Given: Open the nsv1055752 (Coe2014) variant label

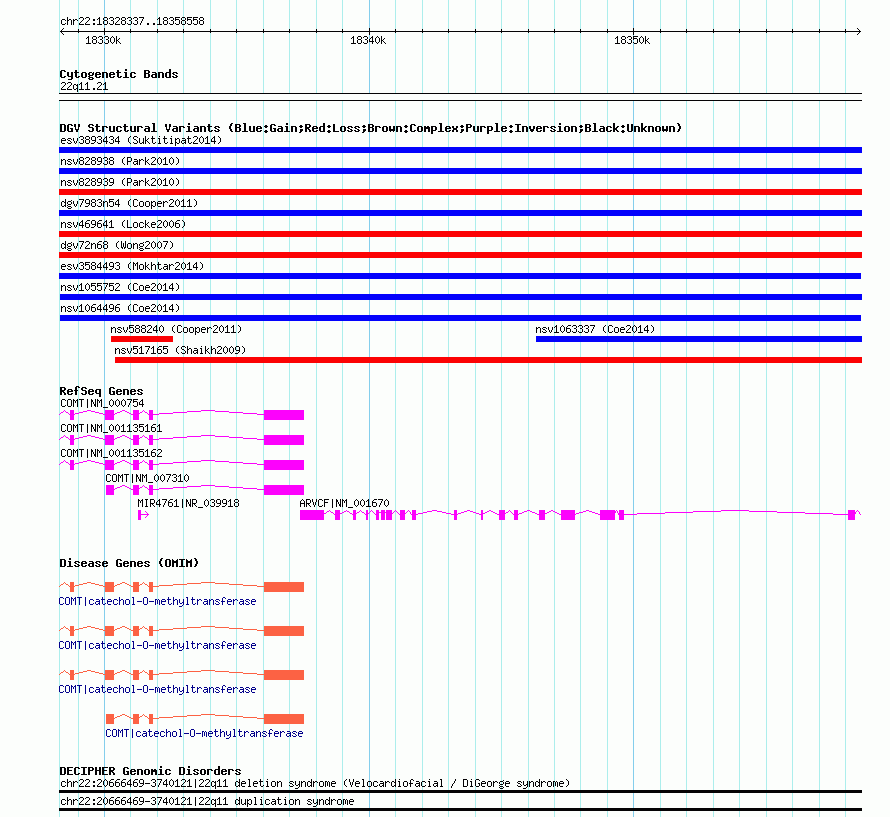Looking at the screenshot, I should [x=120, y=287].
